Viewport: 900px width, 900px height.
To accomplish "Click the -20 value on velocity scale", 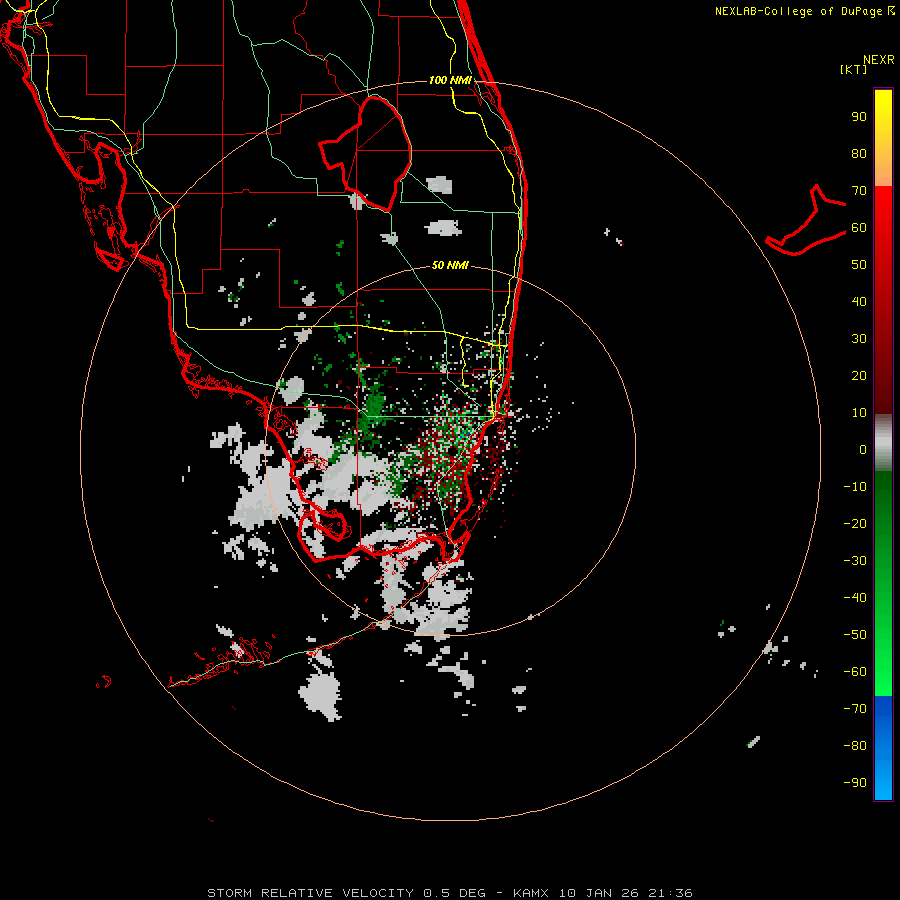I will [855, 524].
